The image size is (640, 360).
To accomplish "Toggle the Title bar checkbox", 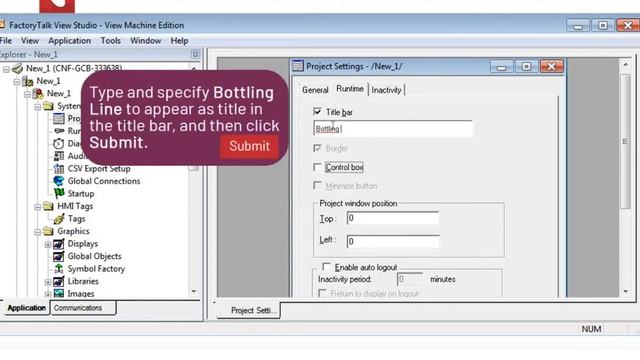I will coord(317,111).
